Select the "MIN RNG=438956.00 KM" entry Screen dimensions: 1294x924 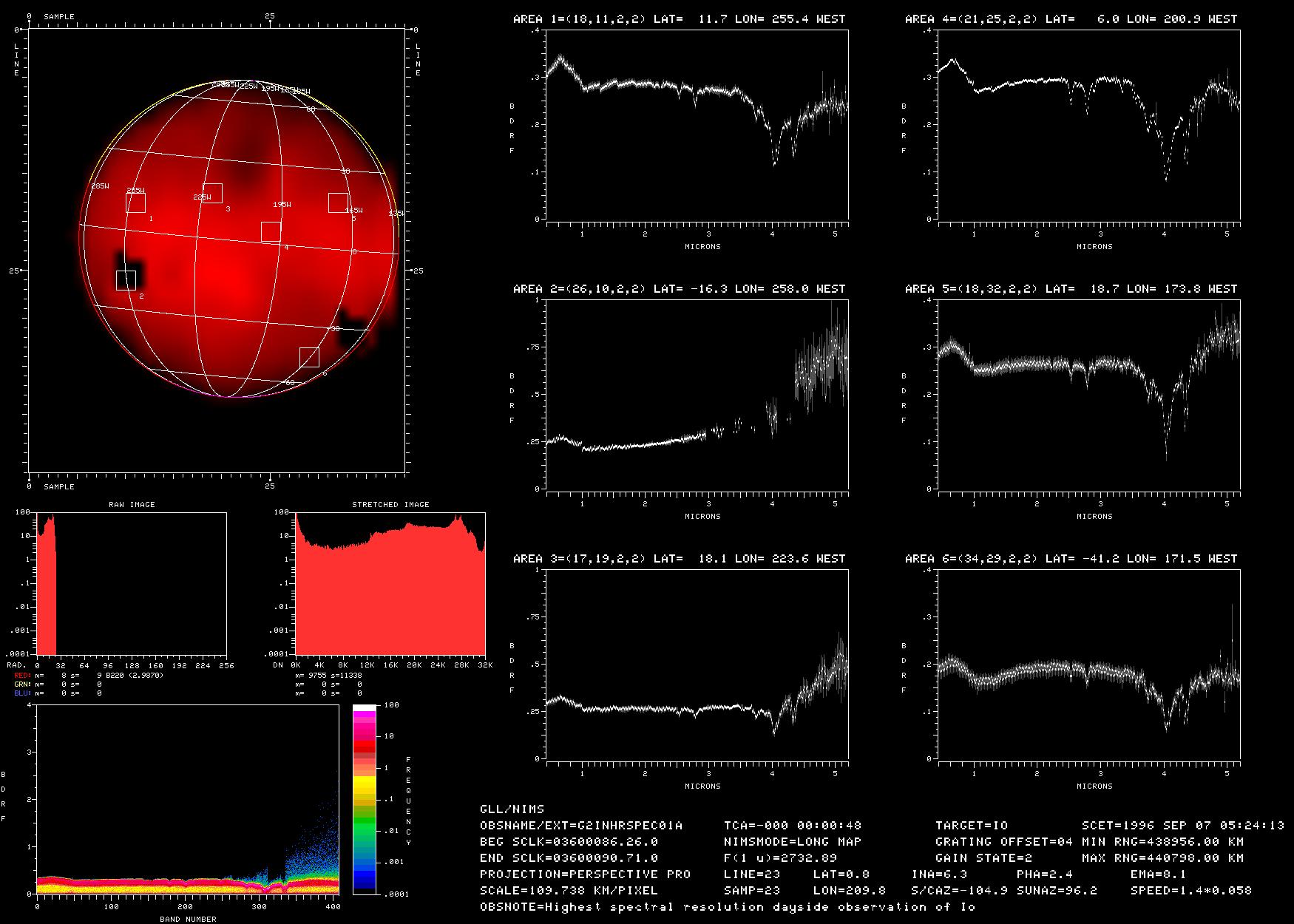click(1162, 841)
